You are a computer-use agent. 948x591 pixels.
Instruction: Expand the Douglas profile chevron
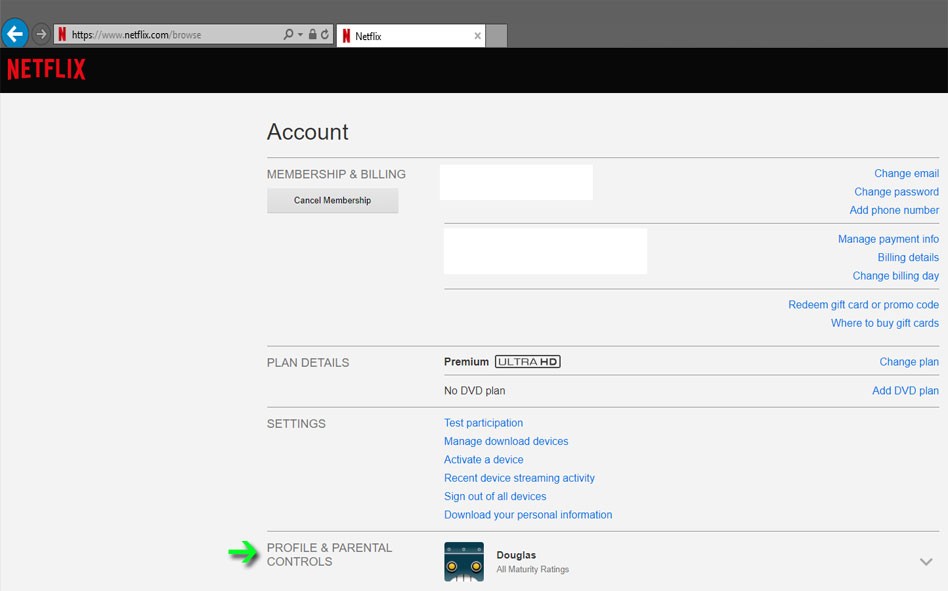coord(926,562)
